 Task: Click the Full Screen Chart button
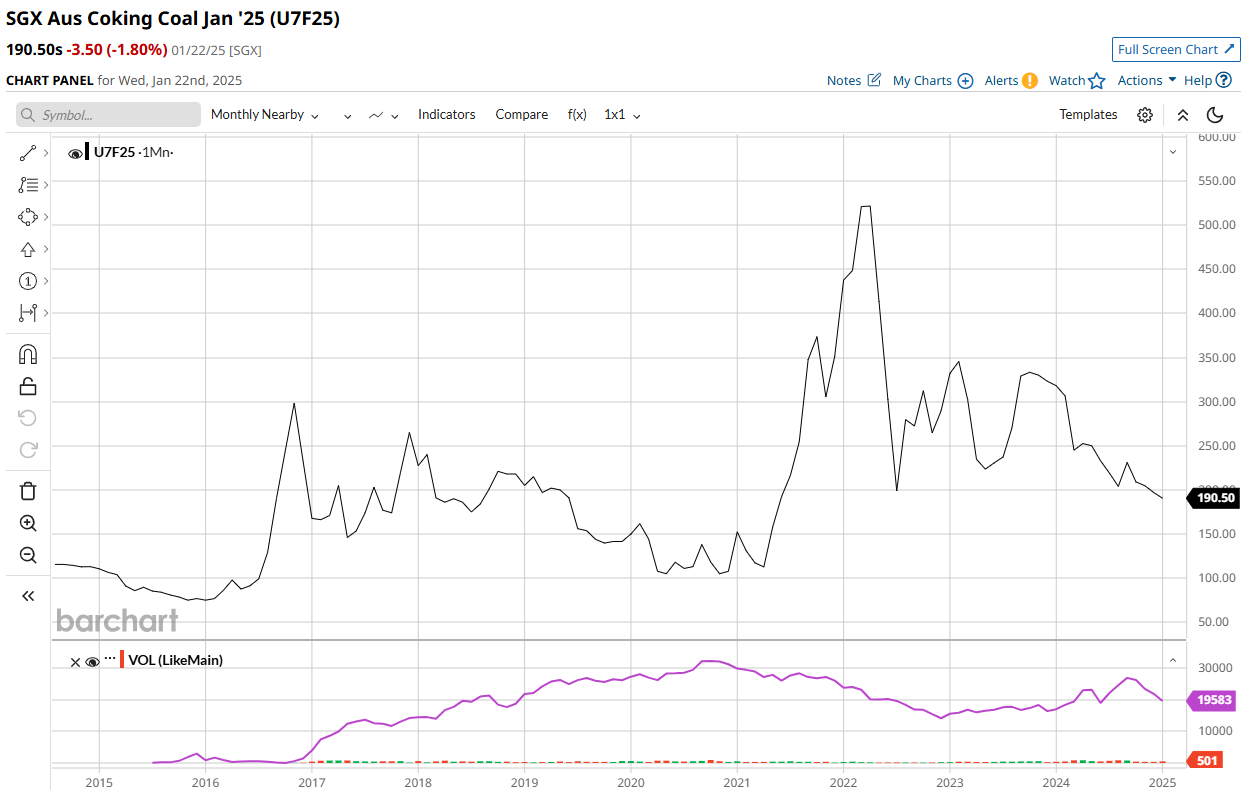1176,50
